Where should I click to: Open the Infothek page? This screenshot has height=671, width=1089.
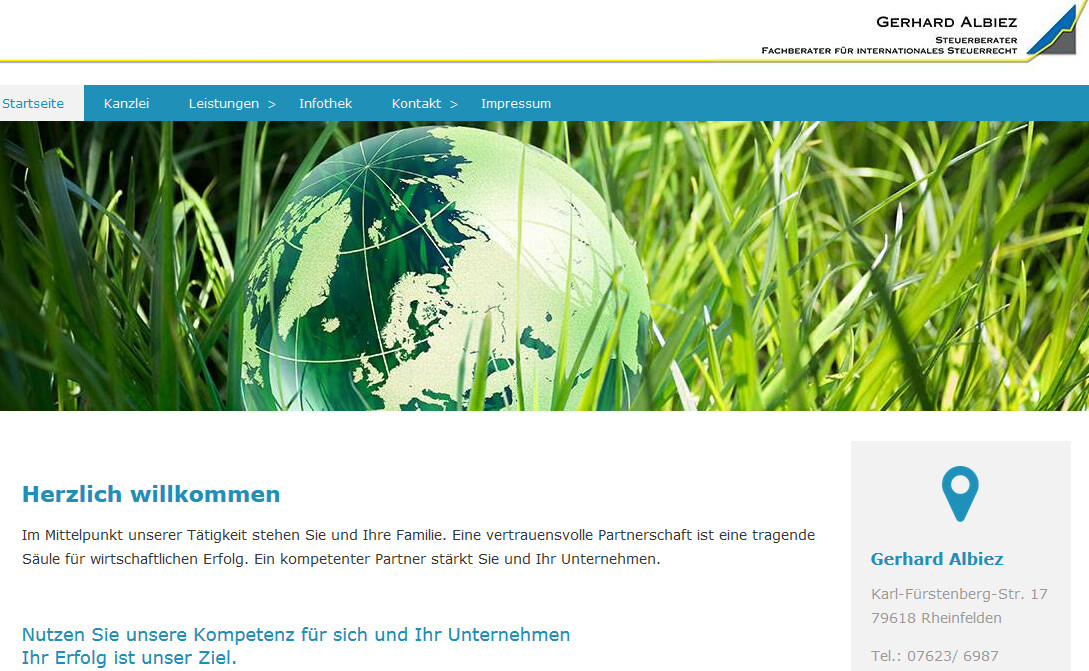tap(325, 103)
